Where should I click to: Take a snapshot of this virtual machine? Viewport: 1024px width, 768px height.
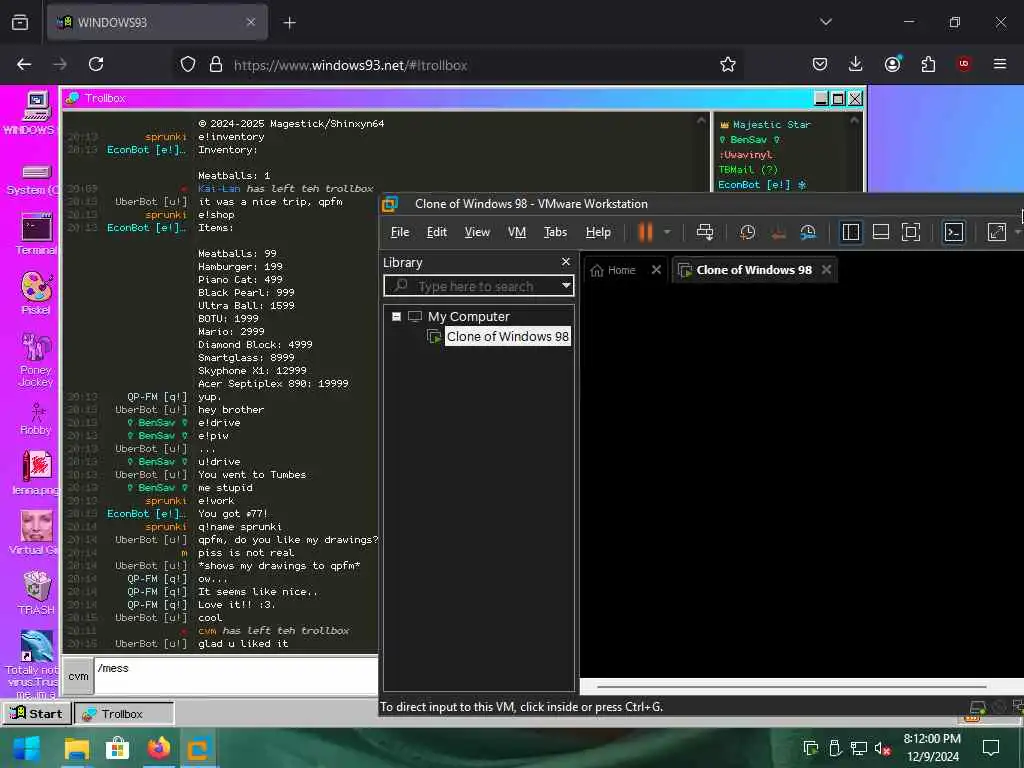[747, 232]
